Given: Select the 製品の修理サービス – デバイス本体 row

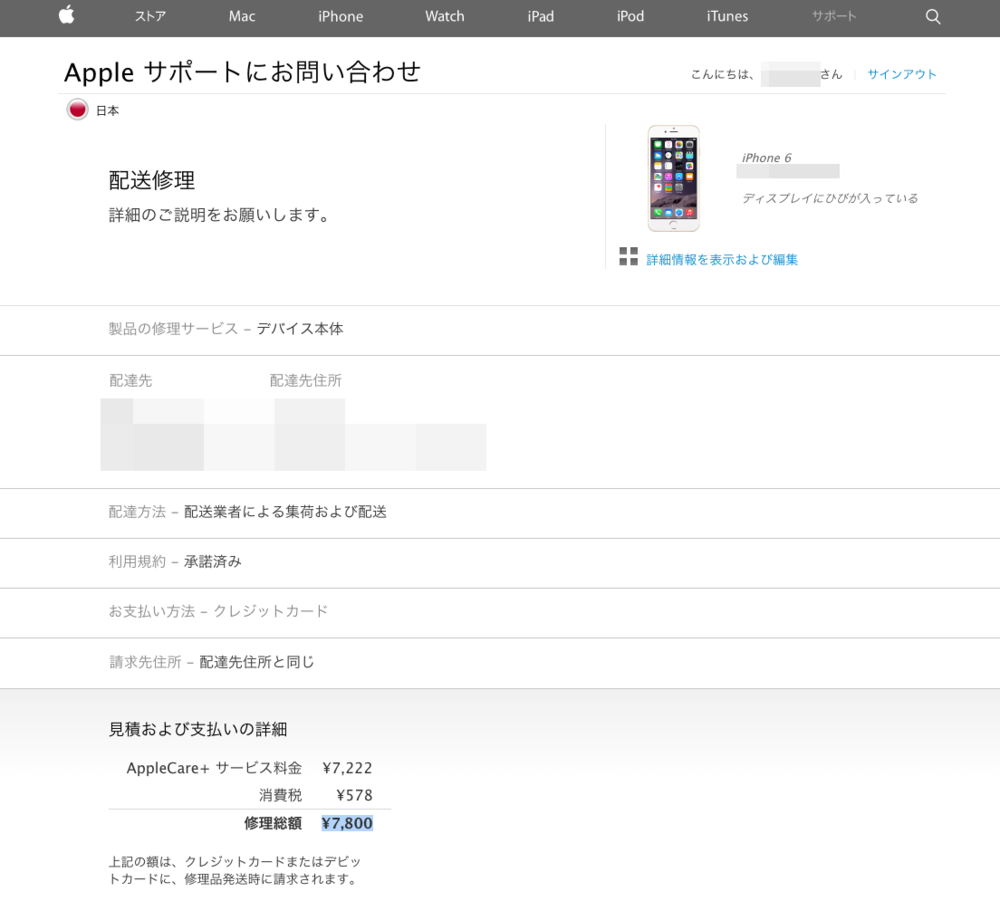Looking at the screenshot, I should tap(500, 330).
